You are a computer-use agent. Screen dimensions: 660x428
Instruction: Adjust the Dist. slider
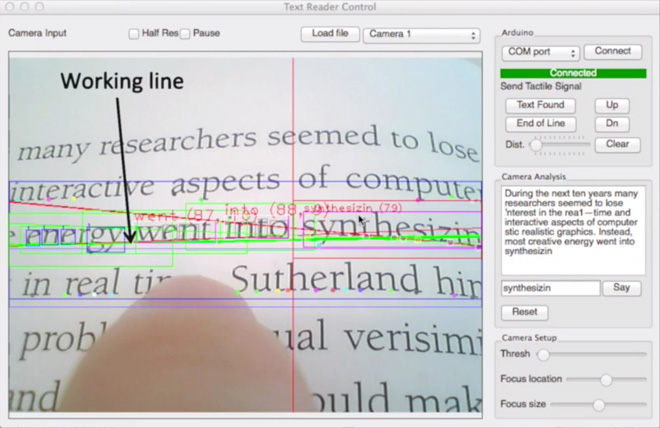pos(537,145)
